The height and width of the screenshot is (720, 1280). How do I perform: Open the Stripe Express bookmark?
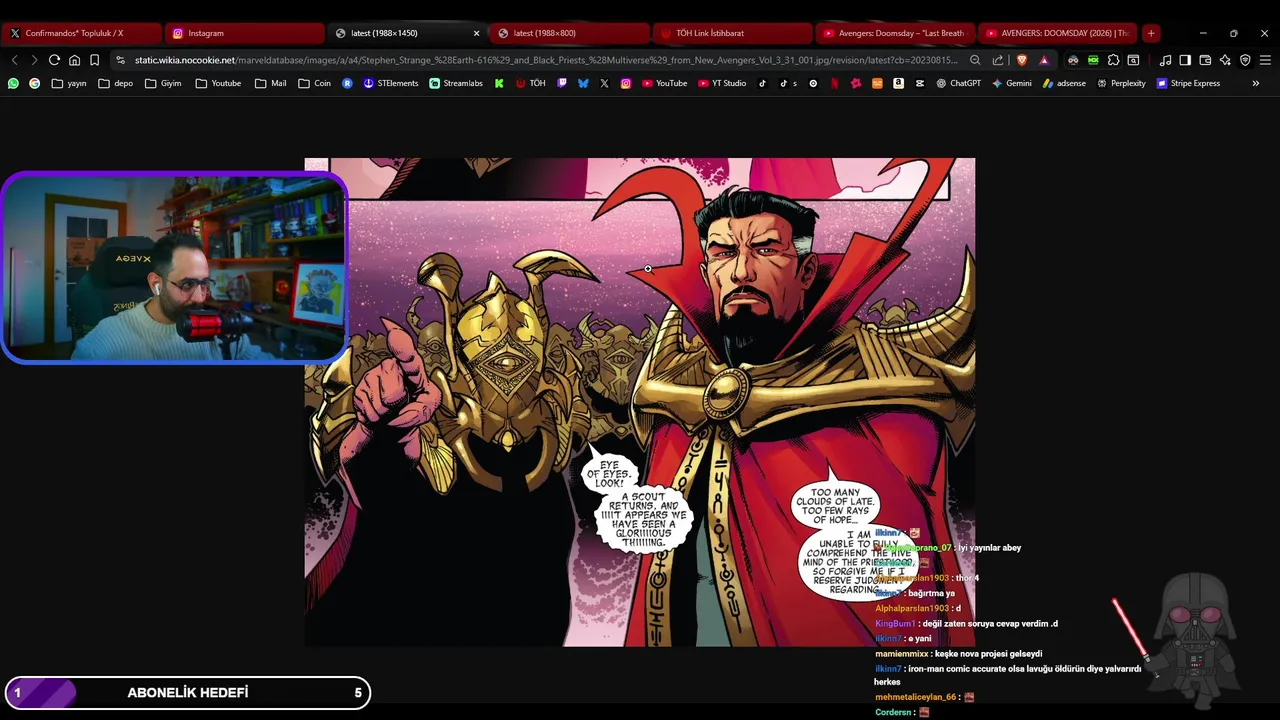click(x=1188, y=83)
